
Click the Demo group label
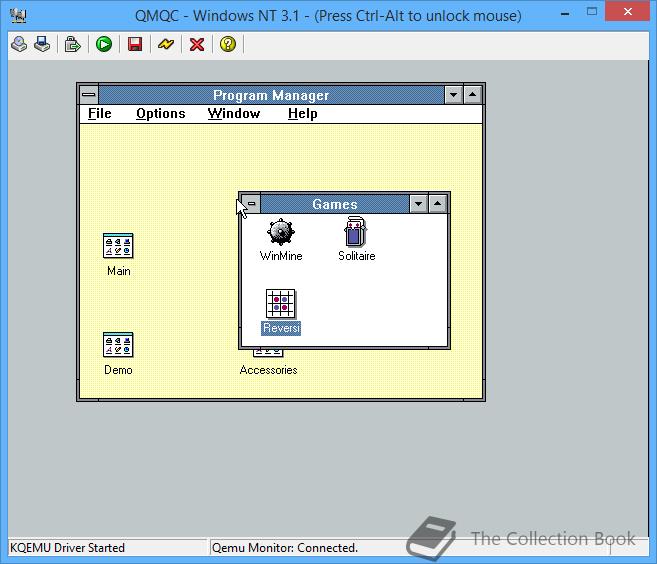coord(118,370)
